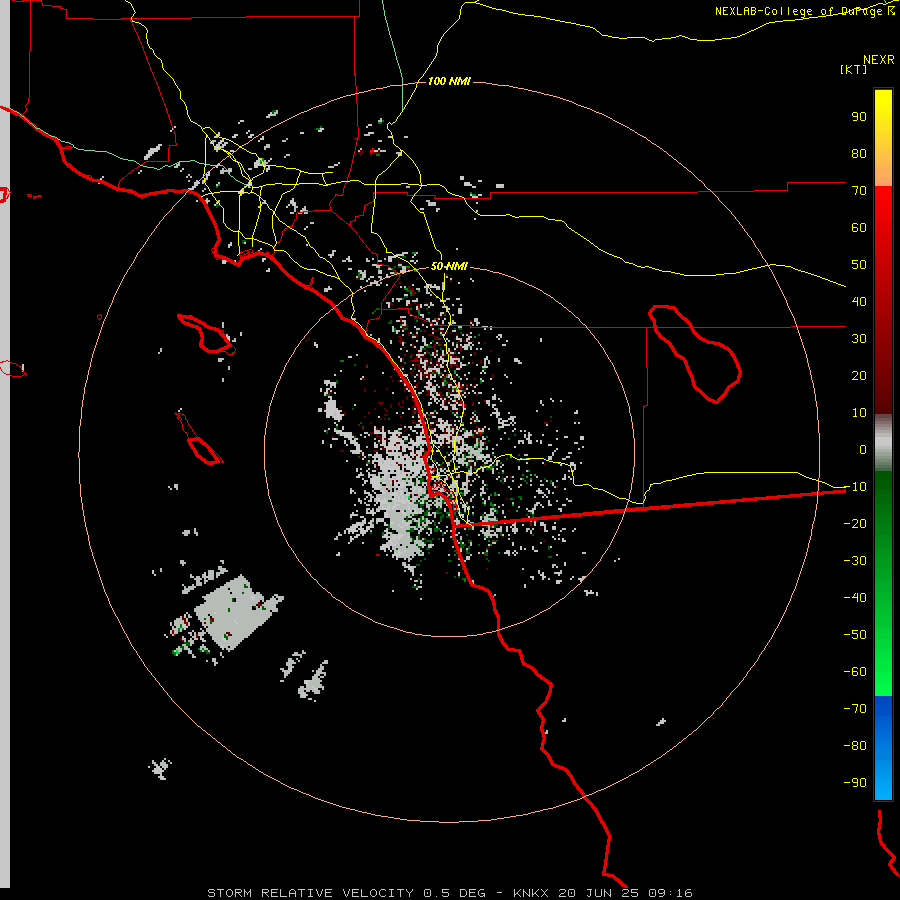Click the KT units label above color scale
The image size is (900, 900).
click(x=853, y=69)
